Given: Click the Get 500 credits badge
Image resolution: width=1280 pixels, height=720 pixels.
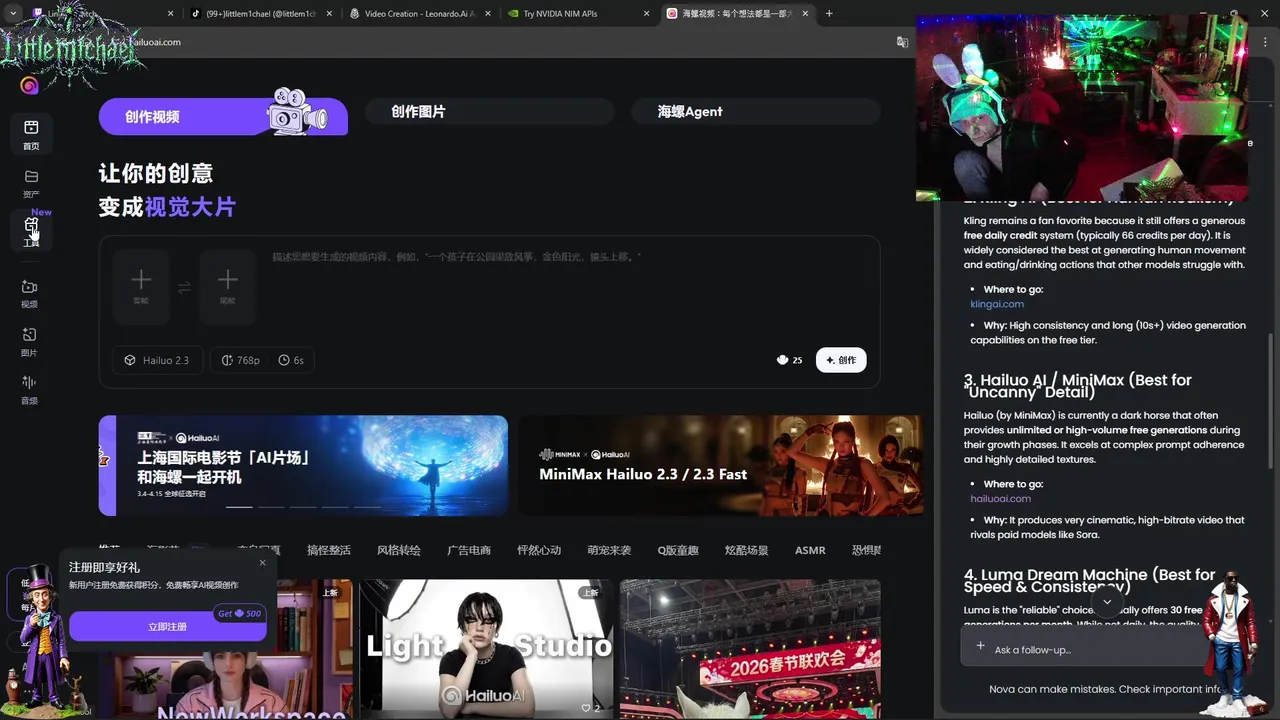Looking at the screenshot, I should 240,613.
